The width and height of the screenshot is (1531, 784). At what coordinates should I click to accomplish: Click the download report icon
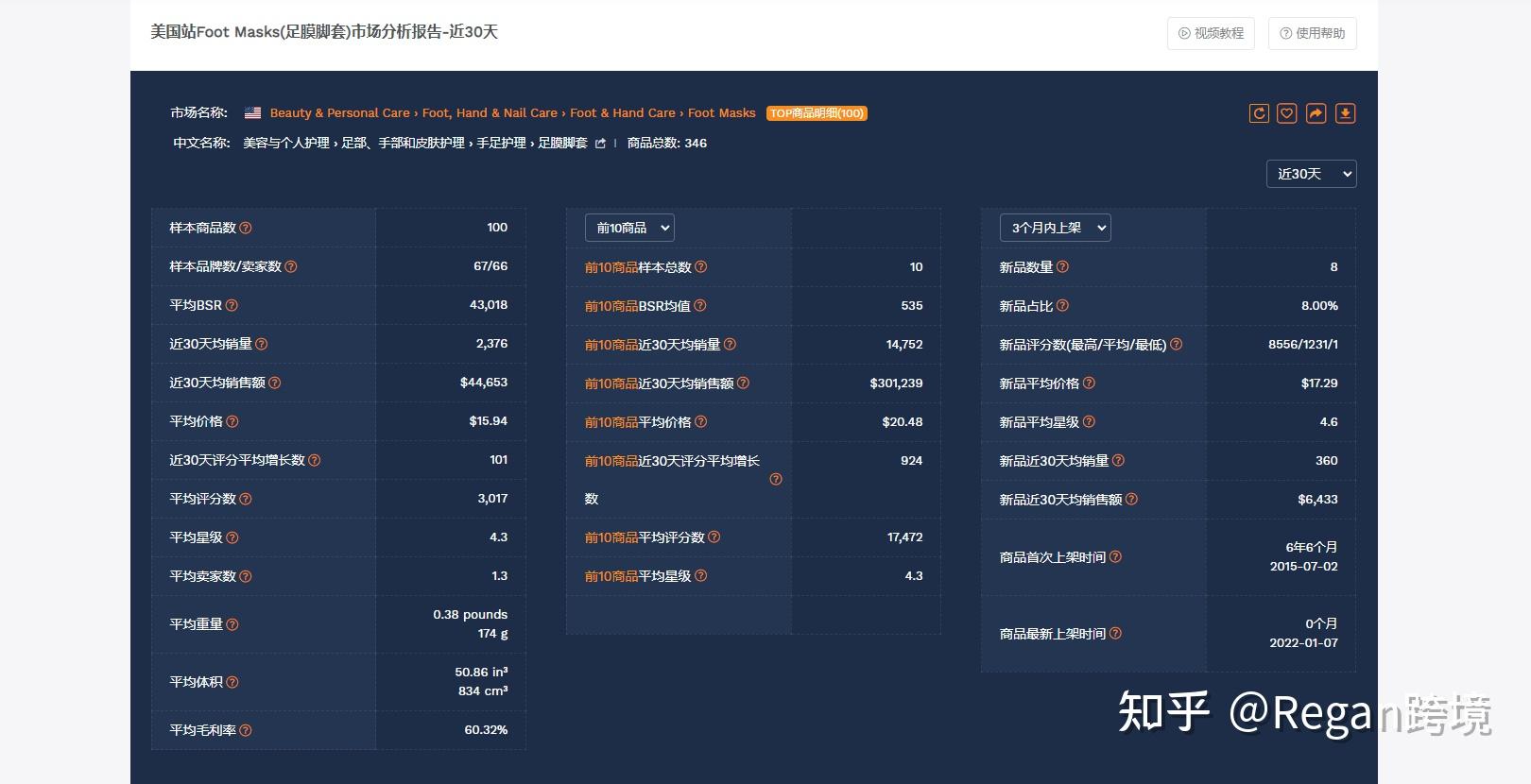click(x=1345, y=113)
